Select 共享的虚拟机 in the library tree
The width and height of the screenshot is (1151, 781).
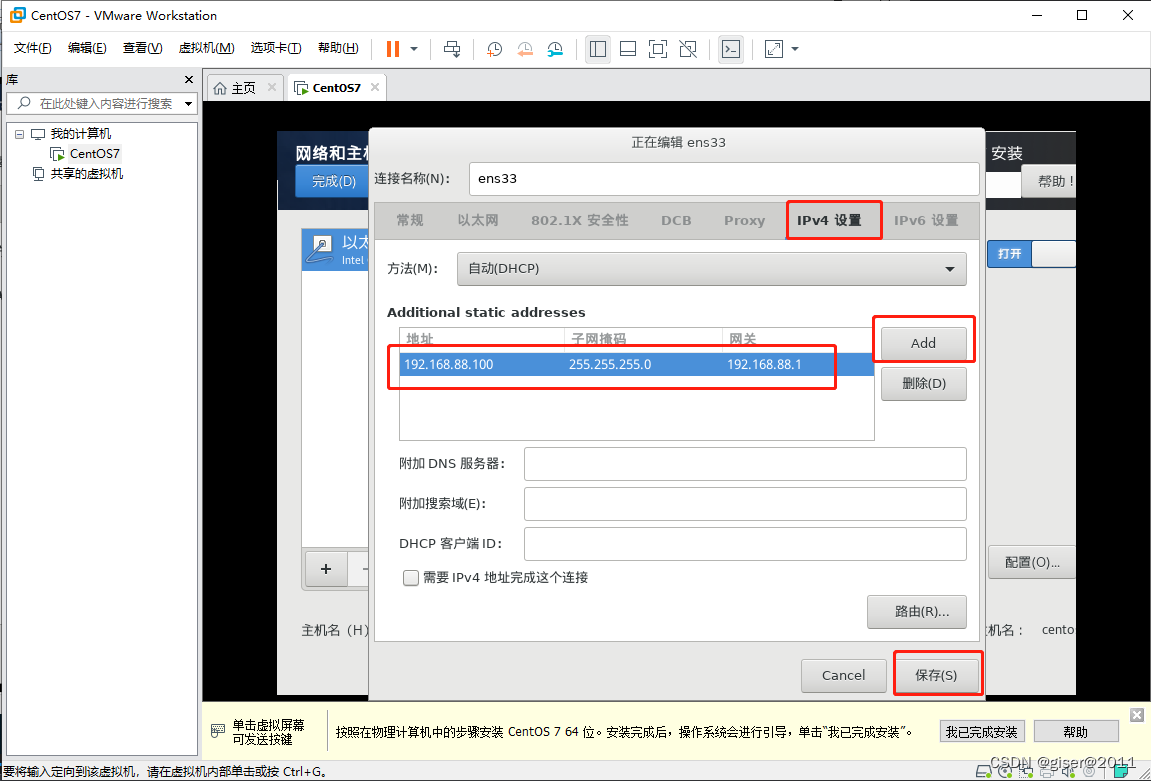[x=87, y=173]
